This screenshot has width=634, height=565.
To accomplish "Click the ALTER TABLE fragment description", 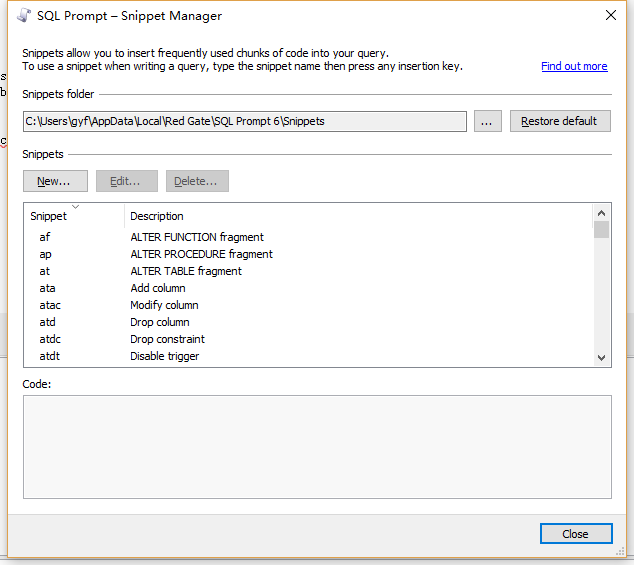I will (x=186, y=271).
